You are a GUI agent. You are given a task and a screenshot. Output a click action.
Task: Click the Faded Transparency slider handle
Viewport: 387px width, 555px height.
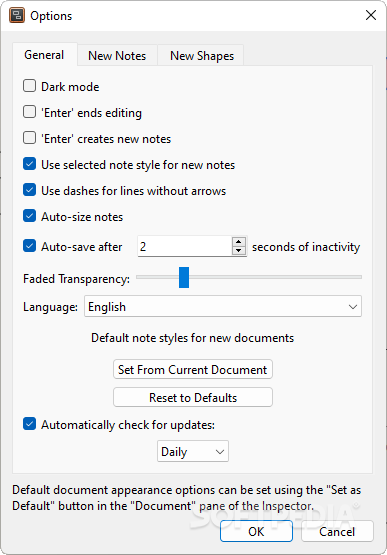pos(184,278)
